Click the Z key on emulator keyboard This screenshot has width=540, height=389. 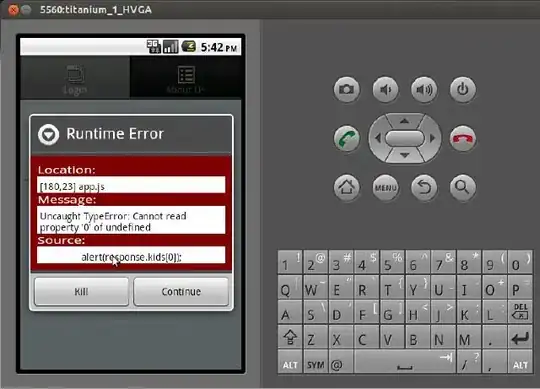315,338
